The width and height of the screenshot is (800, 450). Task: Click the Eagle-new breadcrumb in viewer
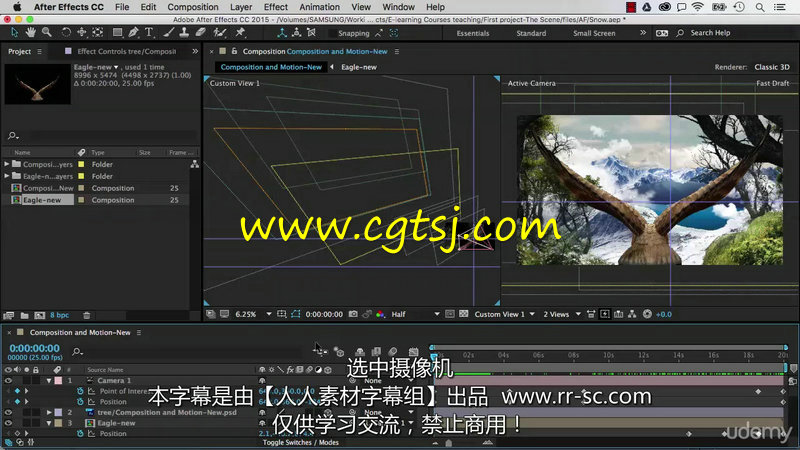point(359,67)
